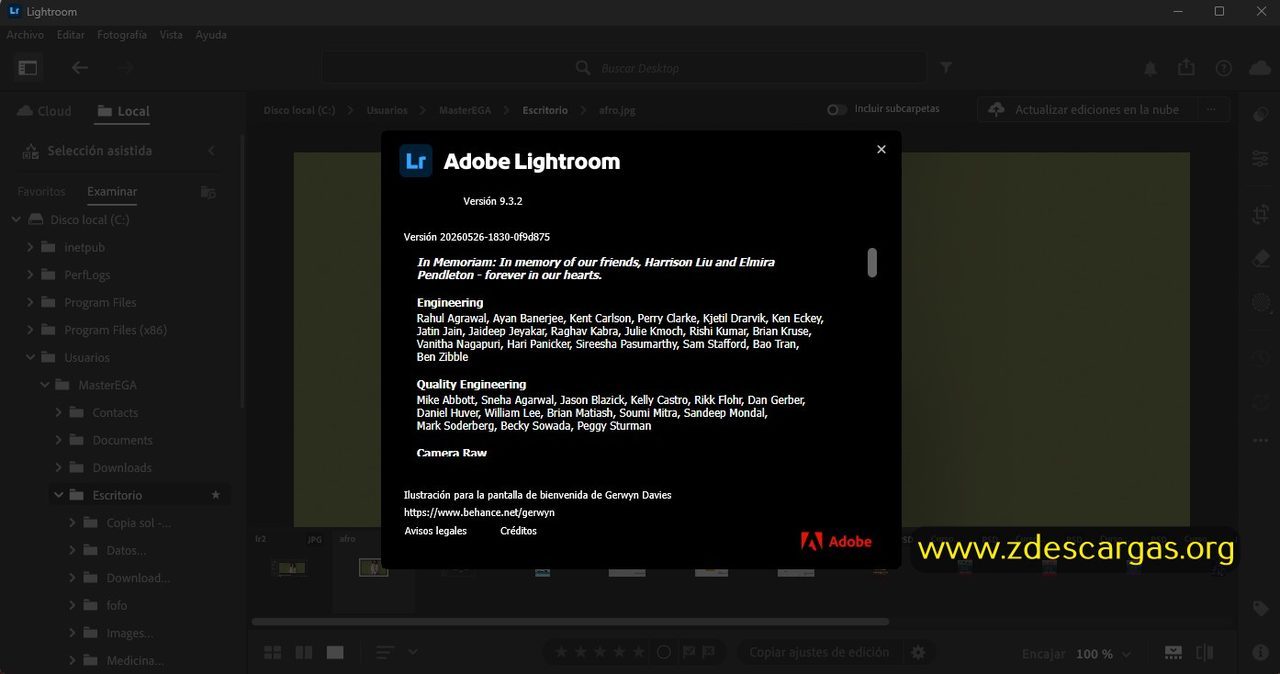Viewport: 1280px width, 674px height.
Task: Switch to square grid view
Action: point(304,653)
